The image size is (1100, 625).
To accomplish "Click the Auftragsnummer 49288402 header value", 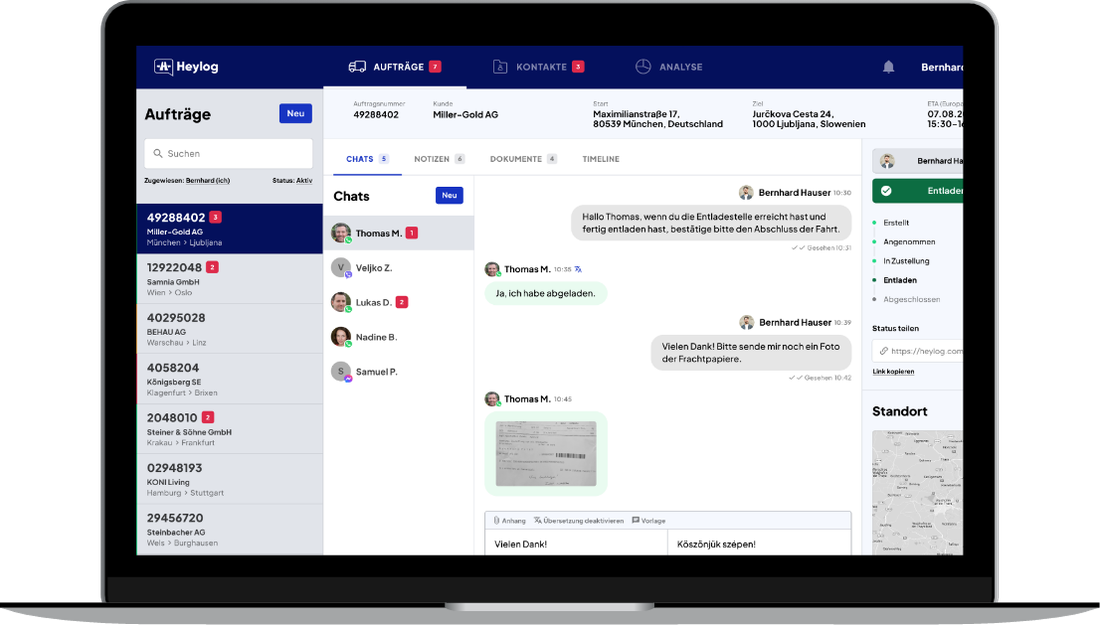I will point(376,114).
